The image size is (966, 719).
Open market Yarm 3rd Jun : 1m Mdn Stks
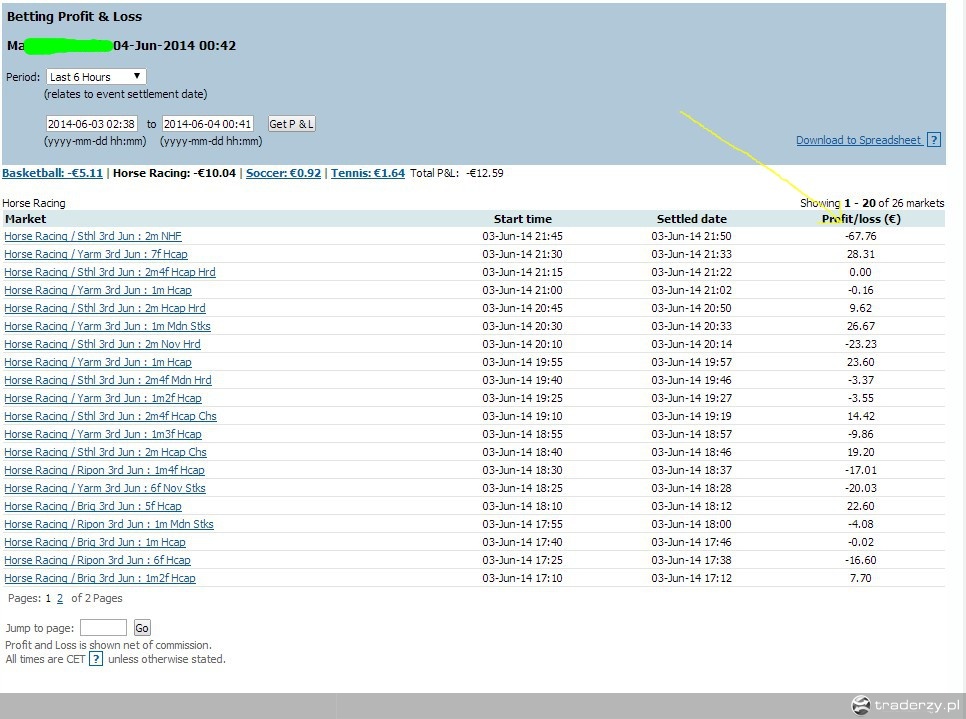(107, 326)
